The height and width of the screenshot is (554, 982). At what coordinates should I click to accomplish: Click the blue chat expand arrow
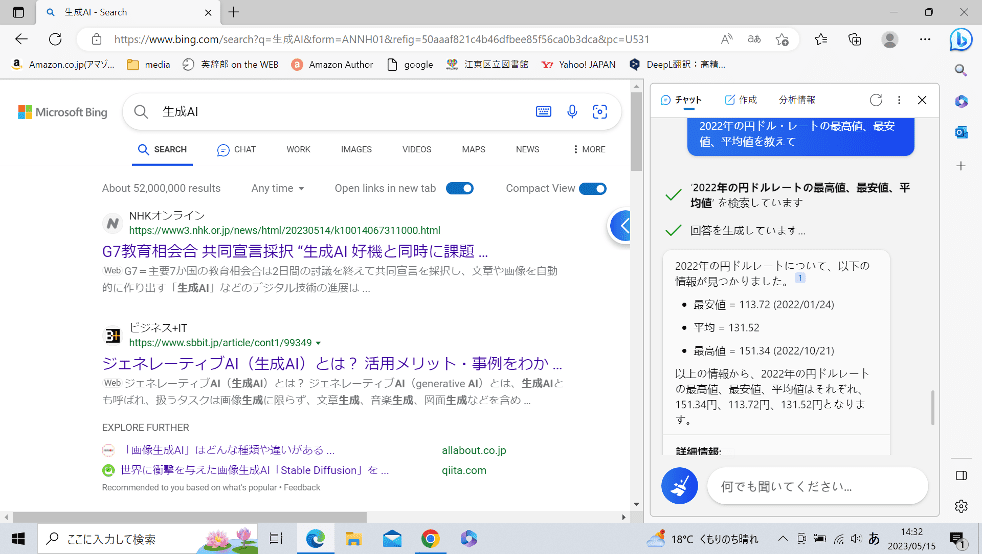[x=621, y=226]
